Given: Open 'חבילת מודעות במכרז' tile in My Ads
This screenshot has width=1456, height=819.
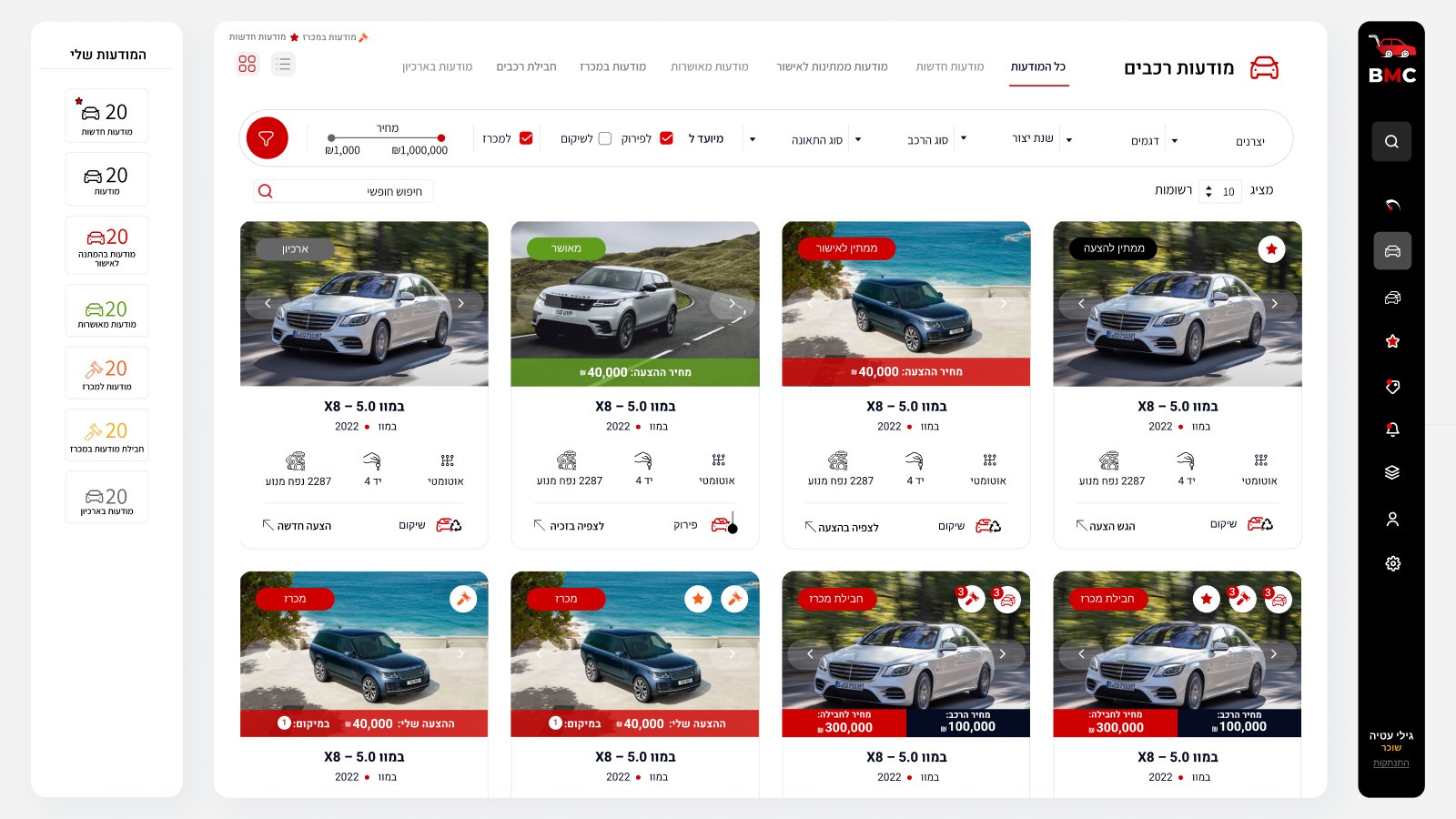Looking at the screenshot, I should [x=107, y=435].
